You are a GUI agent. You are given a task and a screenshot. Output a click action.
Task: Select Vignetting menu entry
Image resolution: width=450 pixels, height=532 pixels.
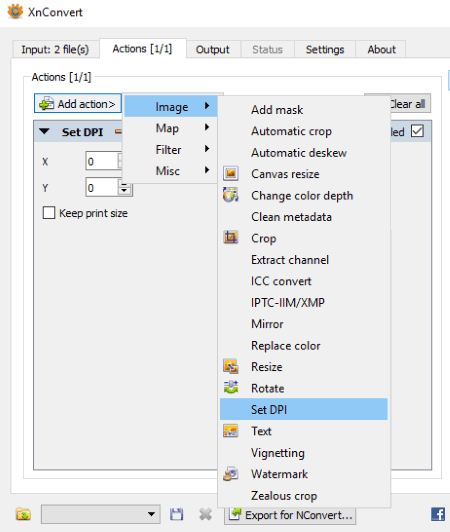[x=304, y=452]
